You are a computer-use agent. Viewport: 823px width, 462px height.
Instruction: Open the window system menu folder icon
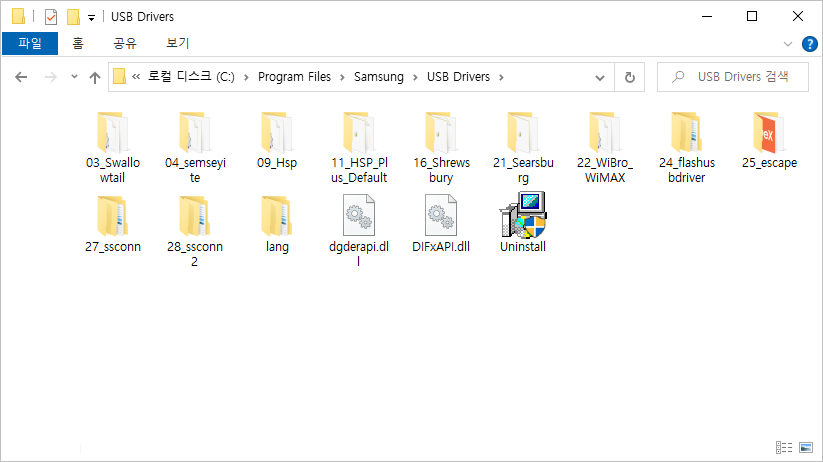click(18, 16)
